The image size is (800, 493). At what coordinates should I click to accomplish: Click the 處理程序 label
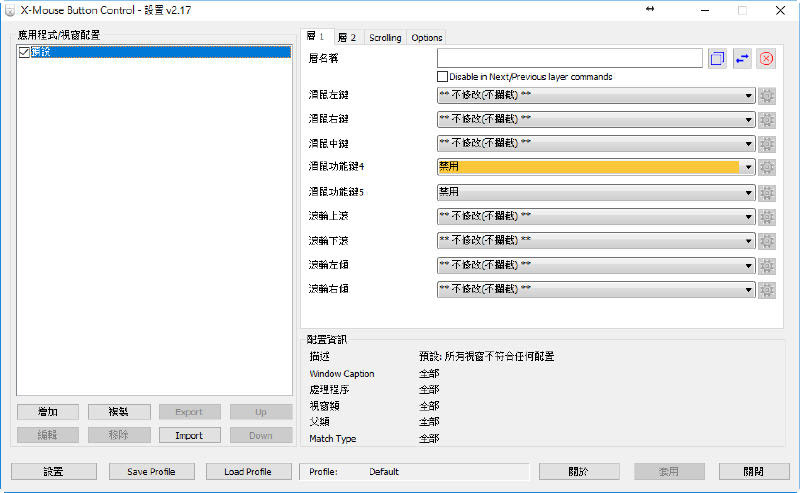tap(329, 389)
